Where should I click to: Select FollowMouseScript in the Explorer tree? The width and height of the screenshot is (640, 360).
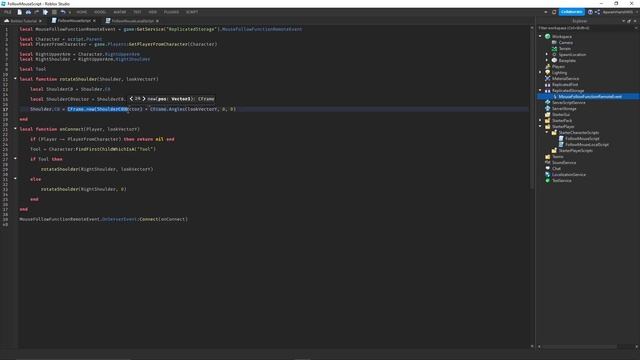582,138
